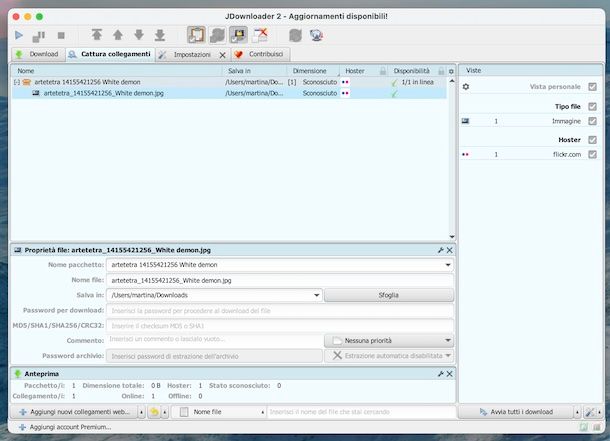
Task: Click into the file name search field
Action: point(361,412)
